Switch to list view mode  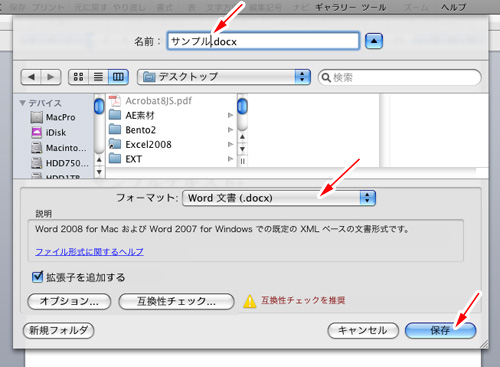coord(98,77)
